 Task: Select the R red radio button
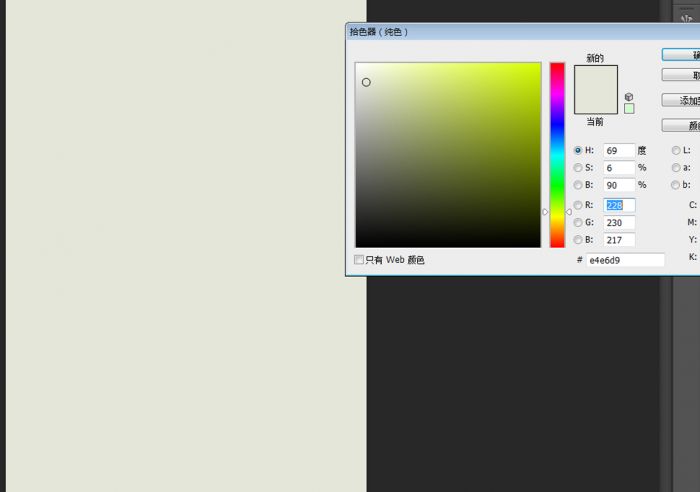point(578,205)
